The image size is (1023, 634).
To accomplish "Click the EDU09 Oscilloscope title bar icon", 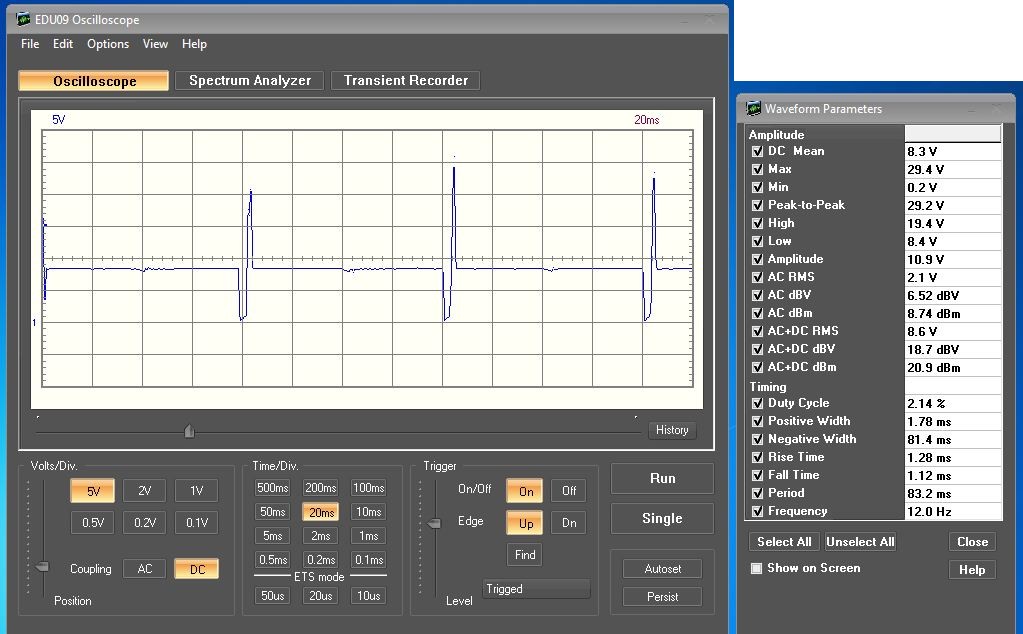I will pos(23,19).
